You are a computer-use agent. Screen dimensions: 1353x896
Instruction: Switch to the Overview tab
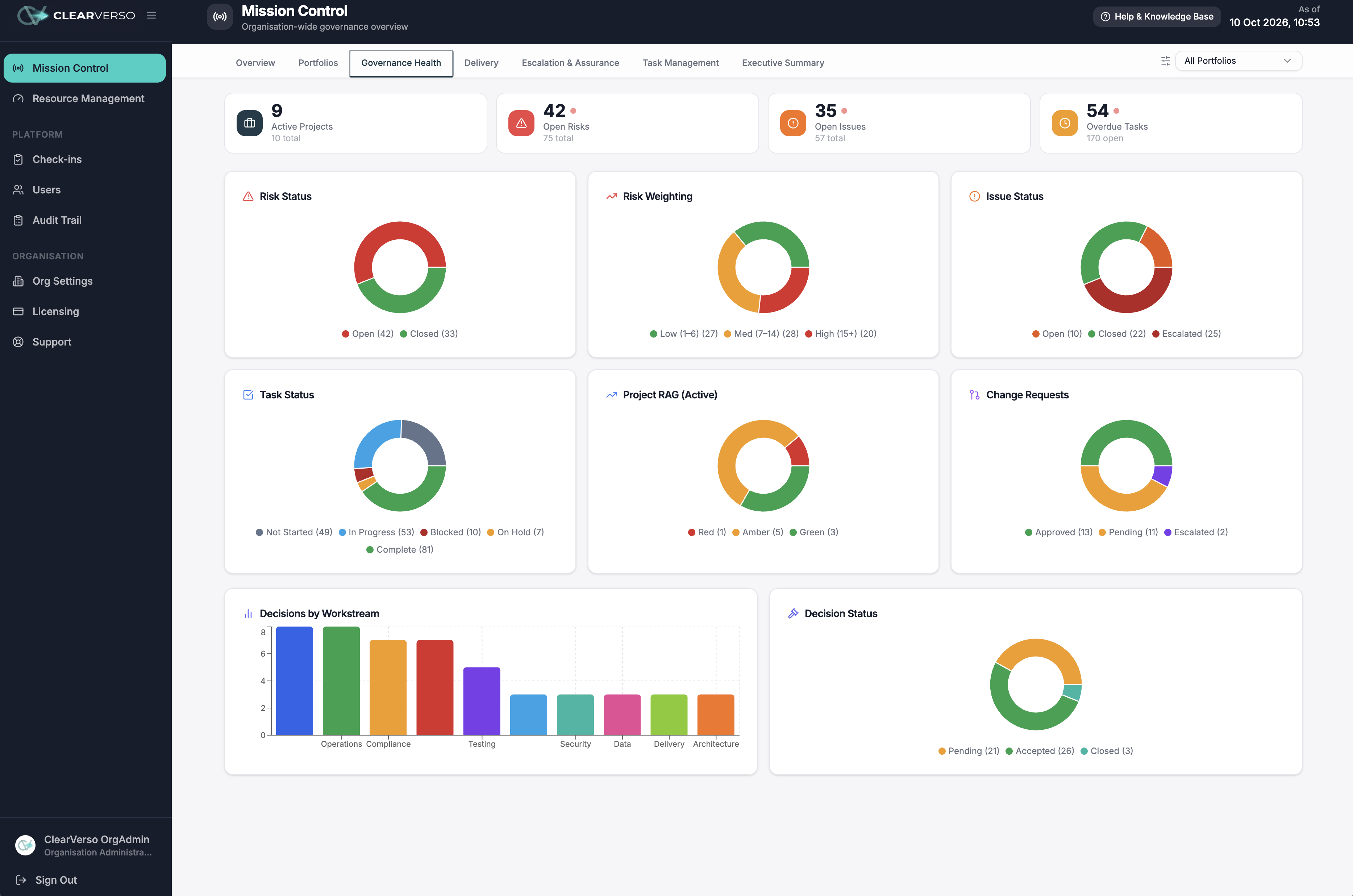coord(255,63)
